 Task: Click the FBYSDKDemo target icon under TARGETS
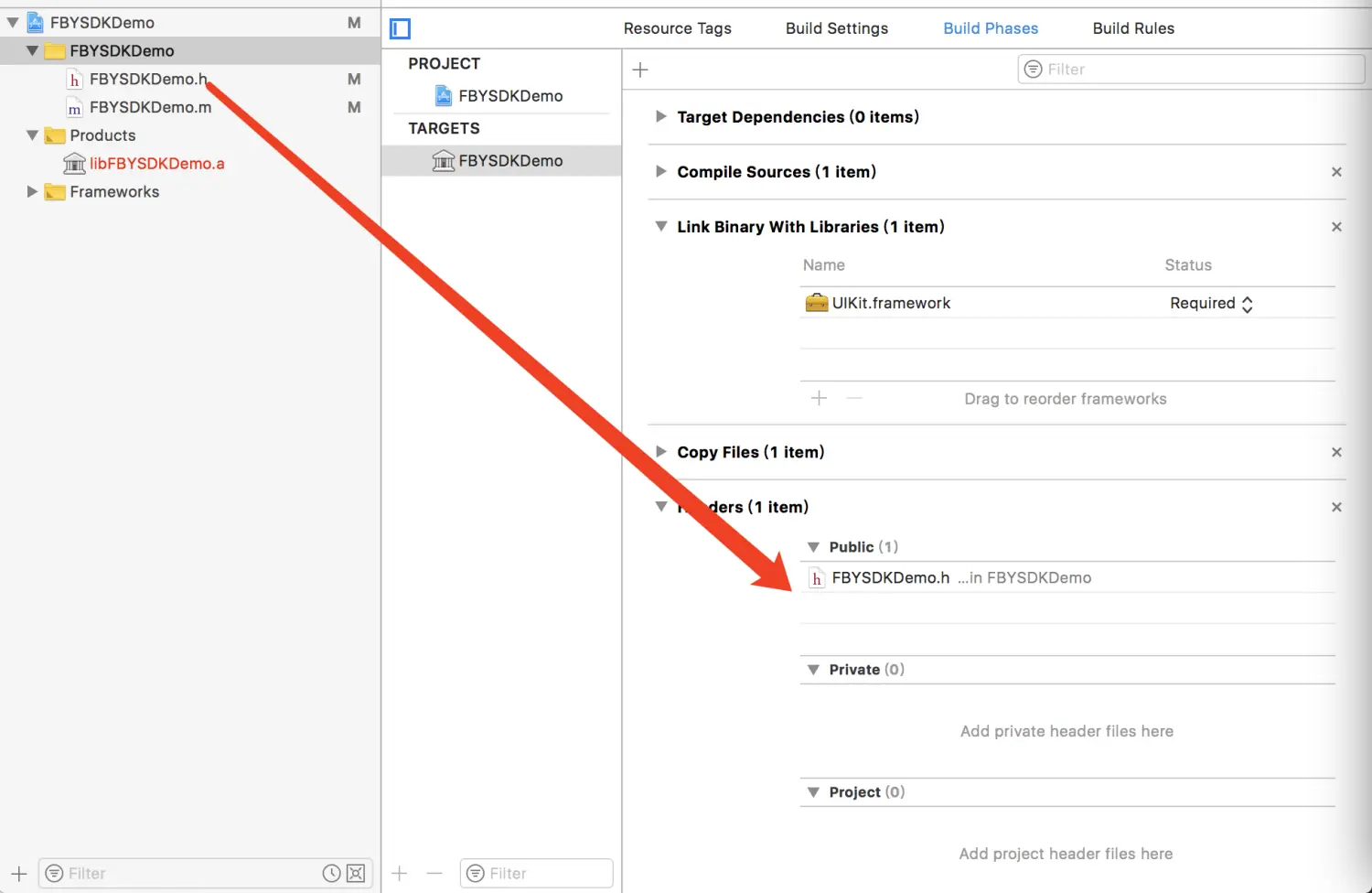point(444,160)
